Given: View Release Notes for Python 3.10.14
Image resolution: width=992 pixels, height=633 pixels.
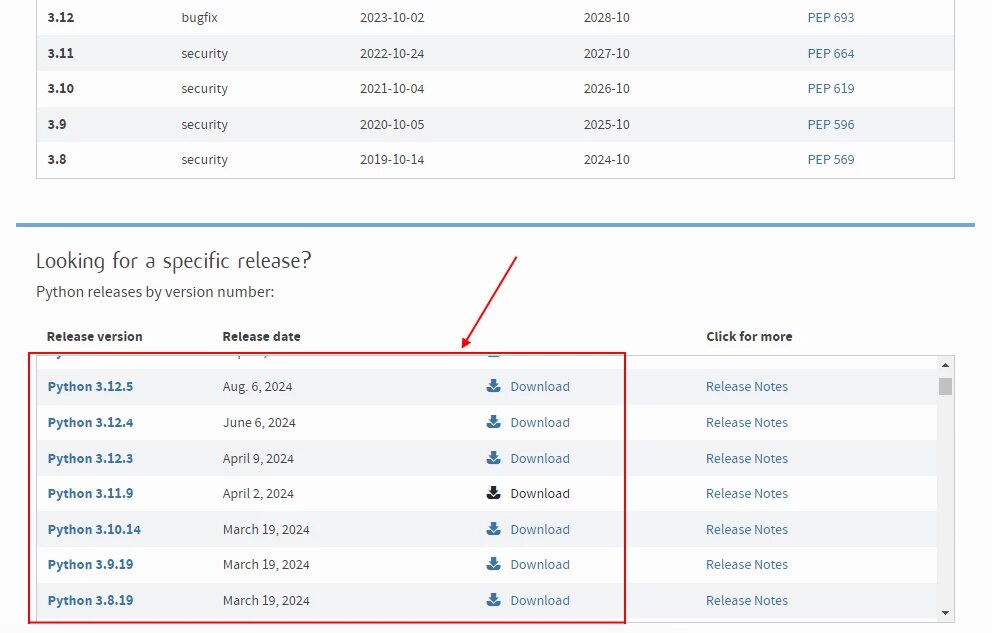Looking at the screenshot, I should click(x=747, y=529).
